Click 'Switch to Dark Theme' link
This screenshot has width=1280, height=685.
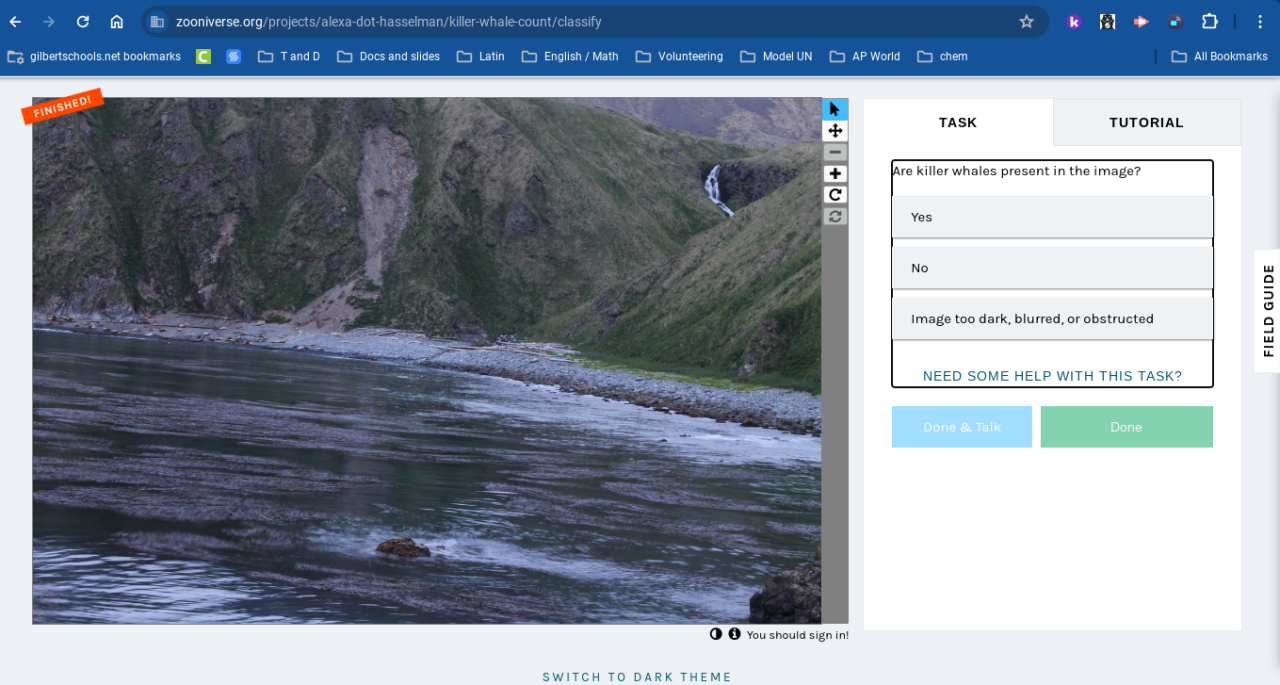point(637,677)
